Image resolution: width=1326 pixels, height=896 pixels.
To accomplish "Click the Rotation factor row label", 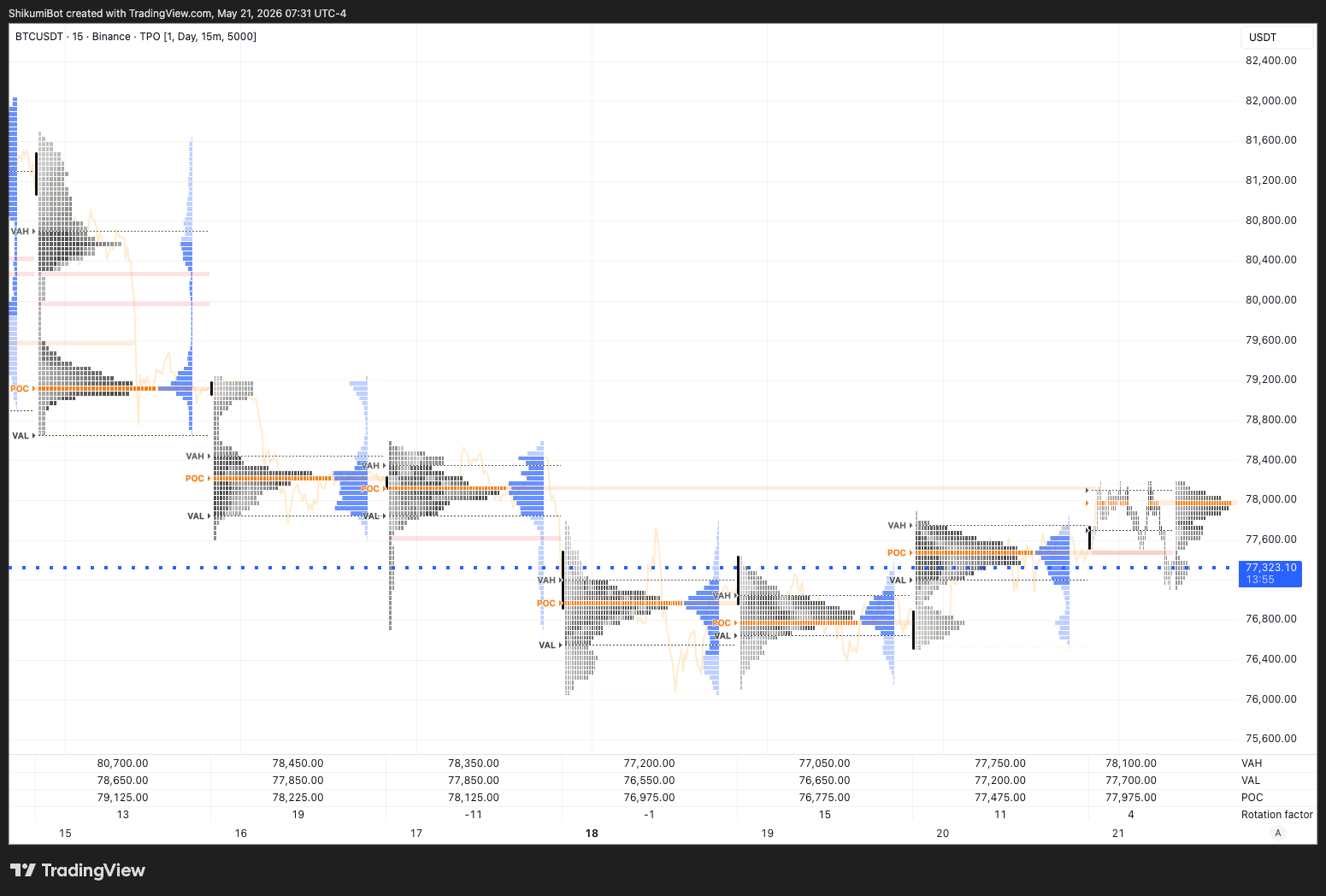I will [1276, 815].
